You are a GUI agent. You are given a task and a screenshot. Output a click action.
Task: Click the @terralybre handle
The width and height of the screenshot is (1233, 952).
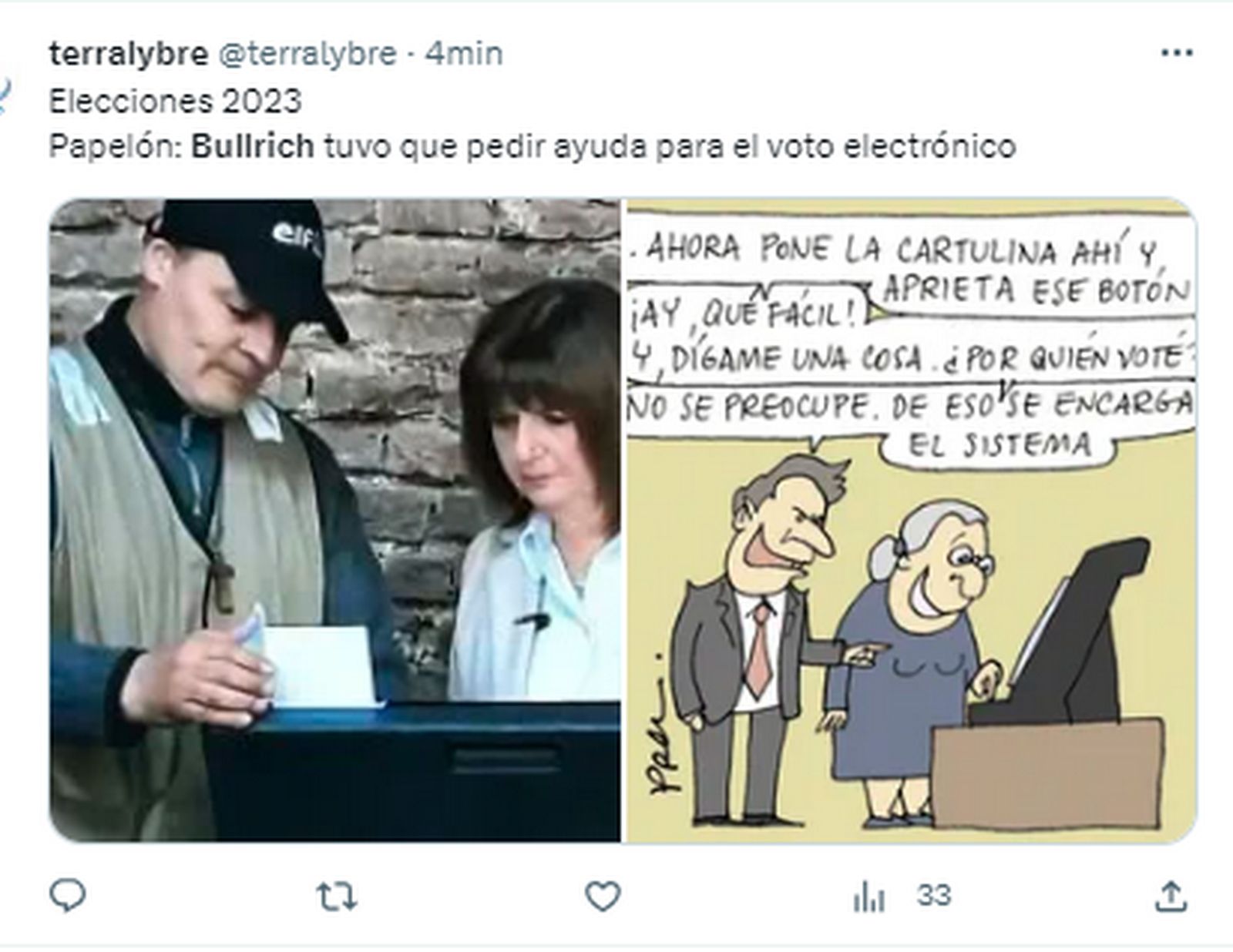[x=308, y=54]
